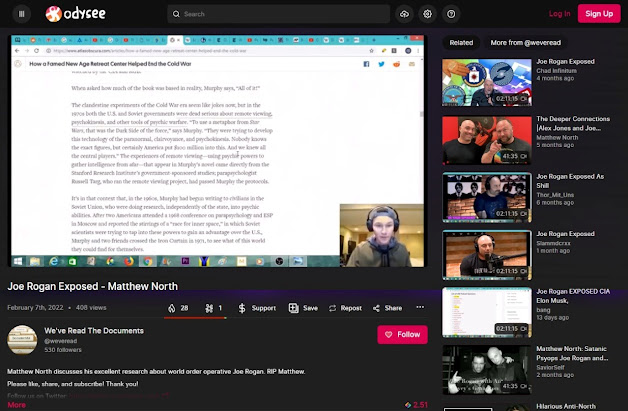The height and width of the screenshot is (411, 628).
Task: Share this video
Action: tap(387, 308)
